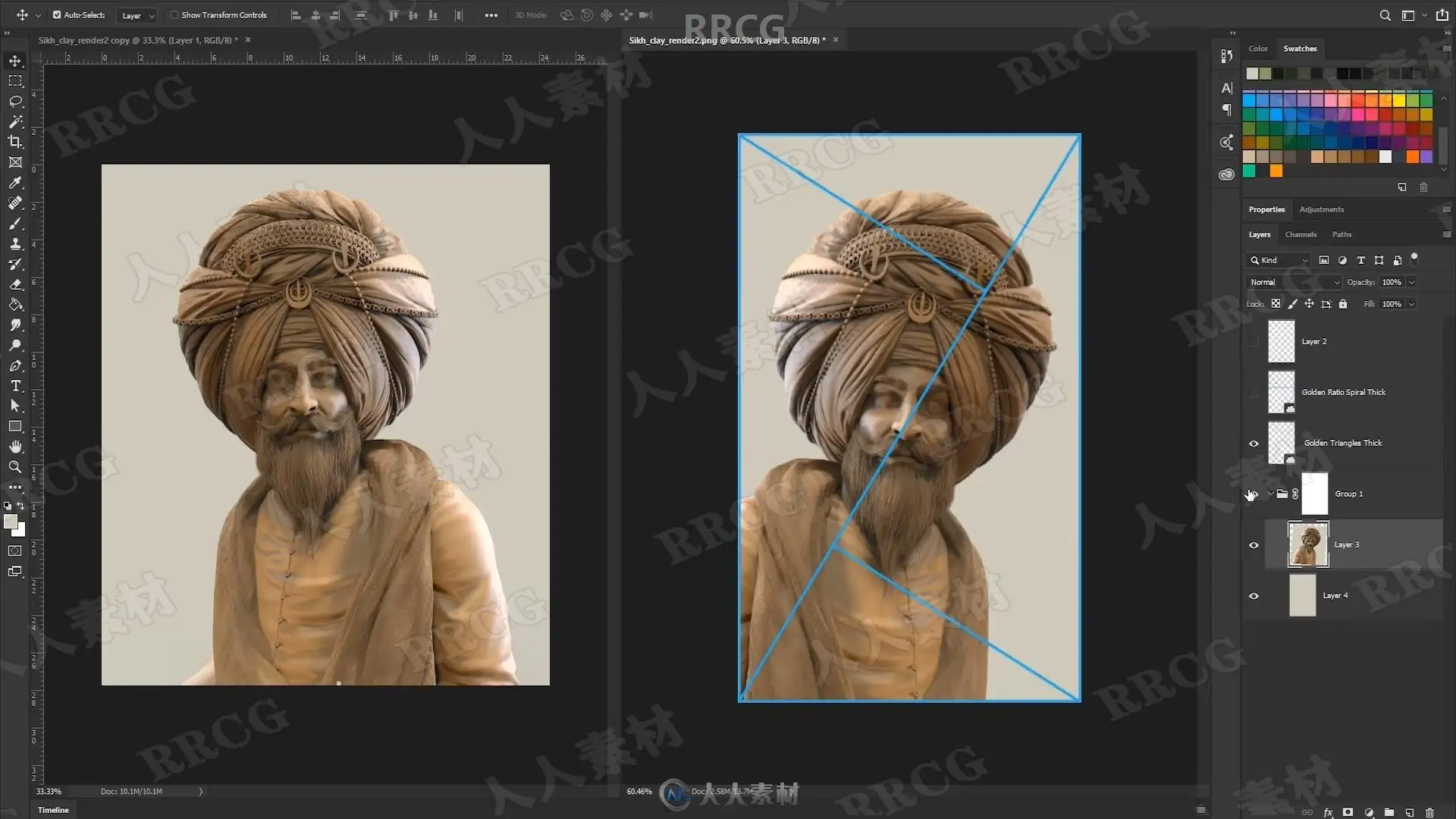This screenshot has width=1456, height=819.
Task: Activate the Eraser tool
Action: (15, 284)
